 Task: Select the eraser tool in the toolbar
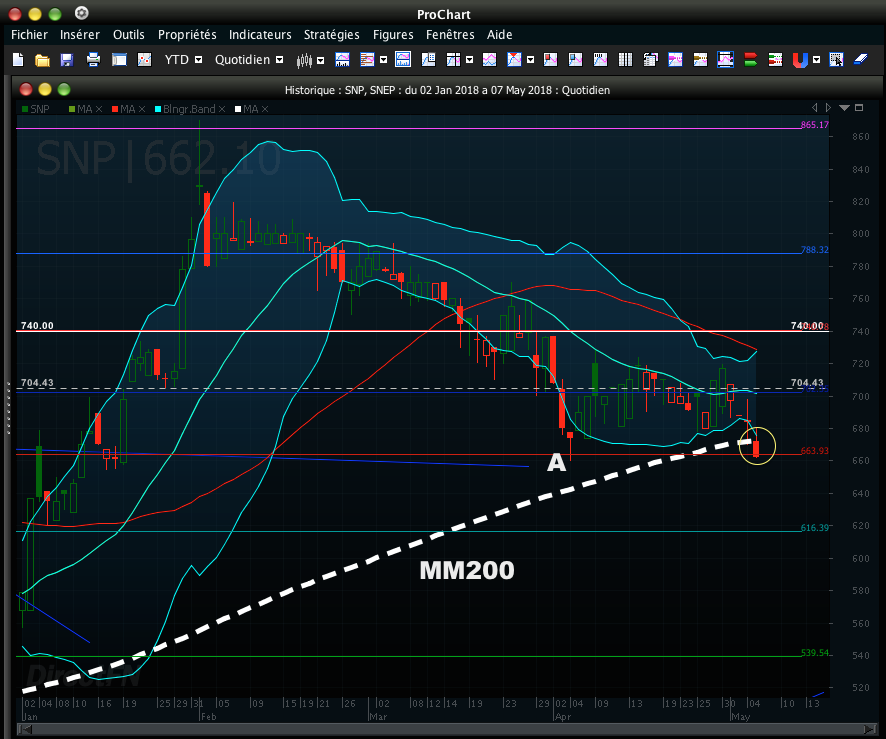(x=861, y=59)
